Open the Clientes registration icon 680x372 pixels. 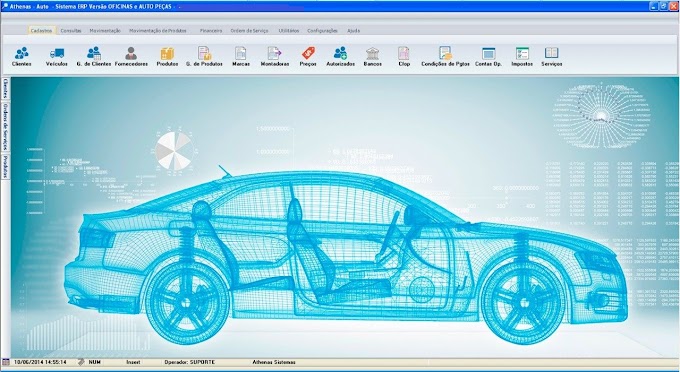tap(22, 56)
